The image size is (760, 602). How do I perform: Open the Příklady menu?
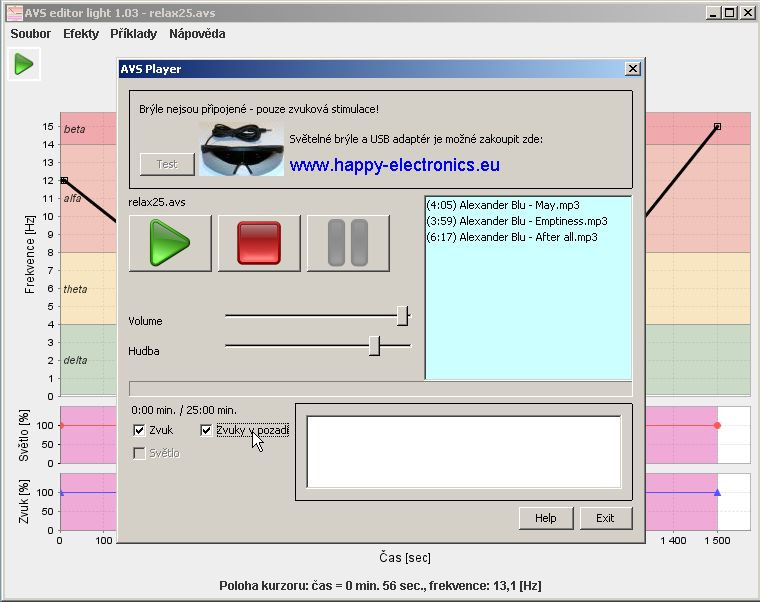pyautogui.click(x=133, y=34)
